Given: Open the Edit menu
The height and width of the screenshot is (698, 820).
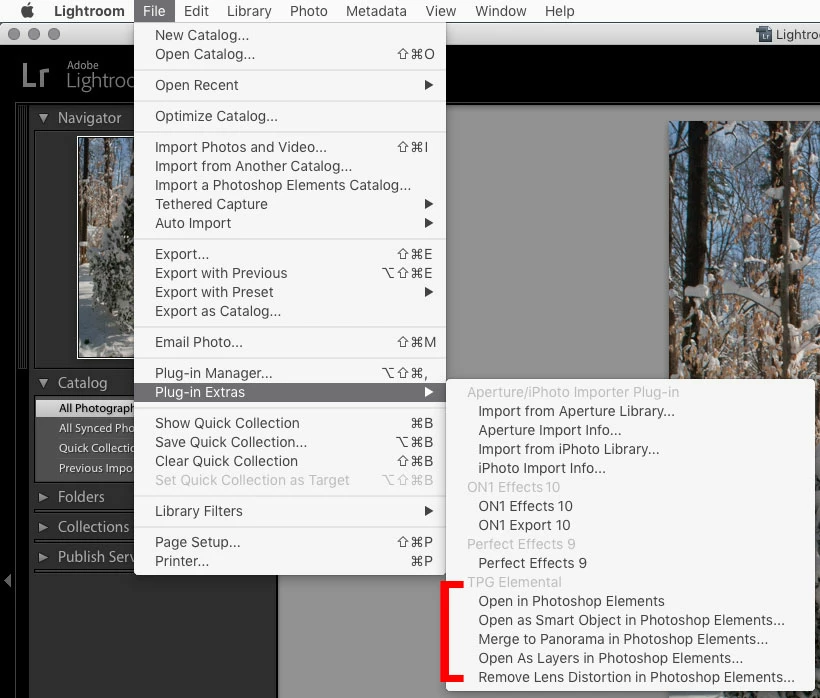Looking at the screenshot, I should pyautogui.click(x=196, y=11).
